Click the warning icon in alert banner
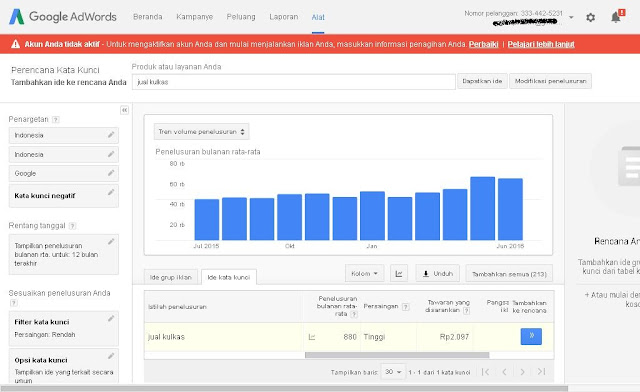 15,44
